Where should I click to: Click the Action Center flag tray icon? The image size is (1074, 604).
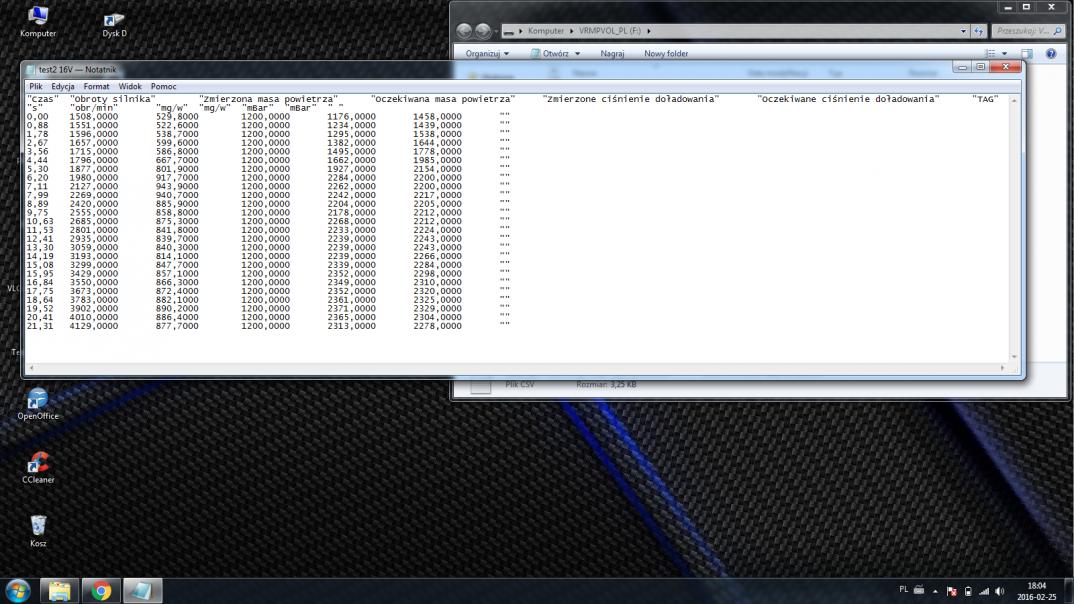tap(951, 591)
